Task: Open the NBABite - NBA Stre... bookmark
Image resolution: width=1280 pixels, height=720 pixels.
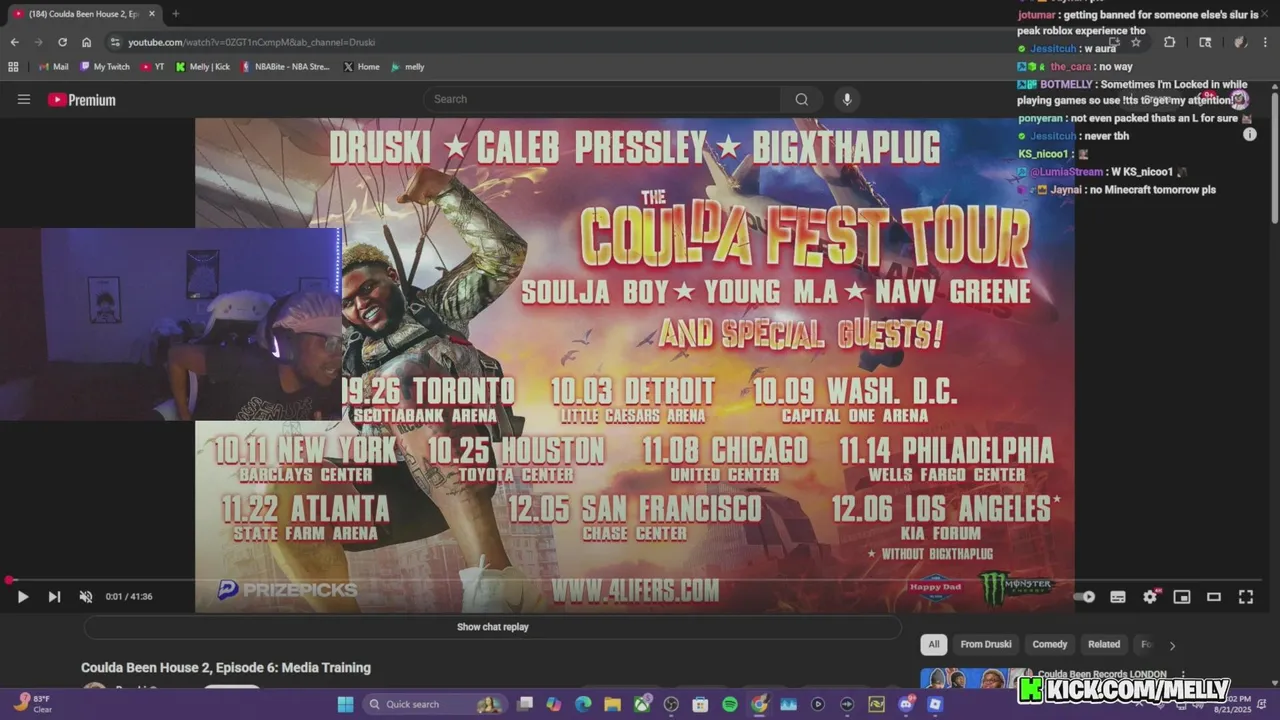Action: (285, 67)
